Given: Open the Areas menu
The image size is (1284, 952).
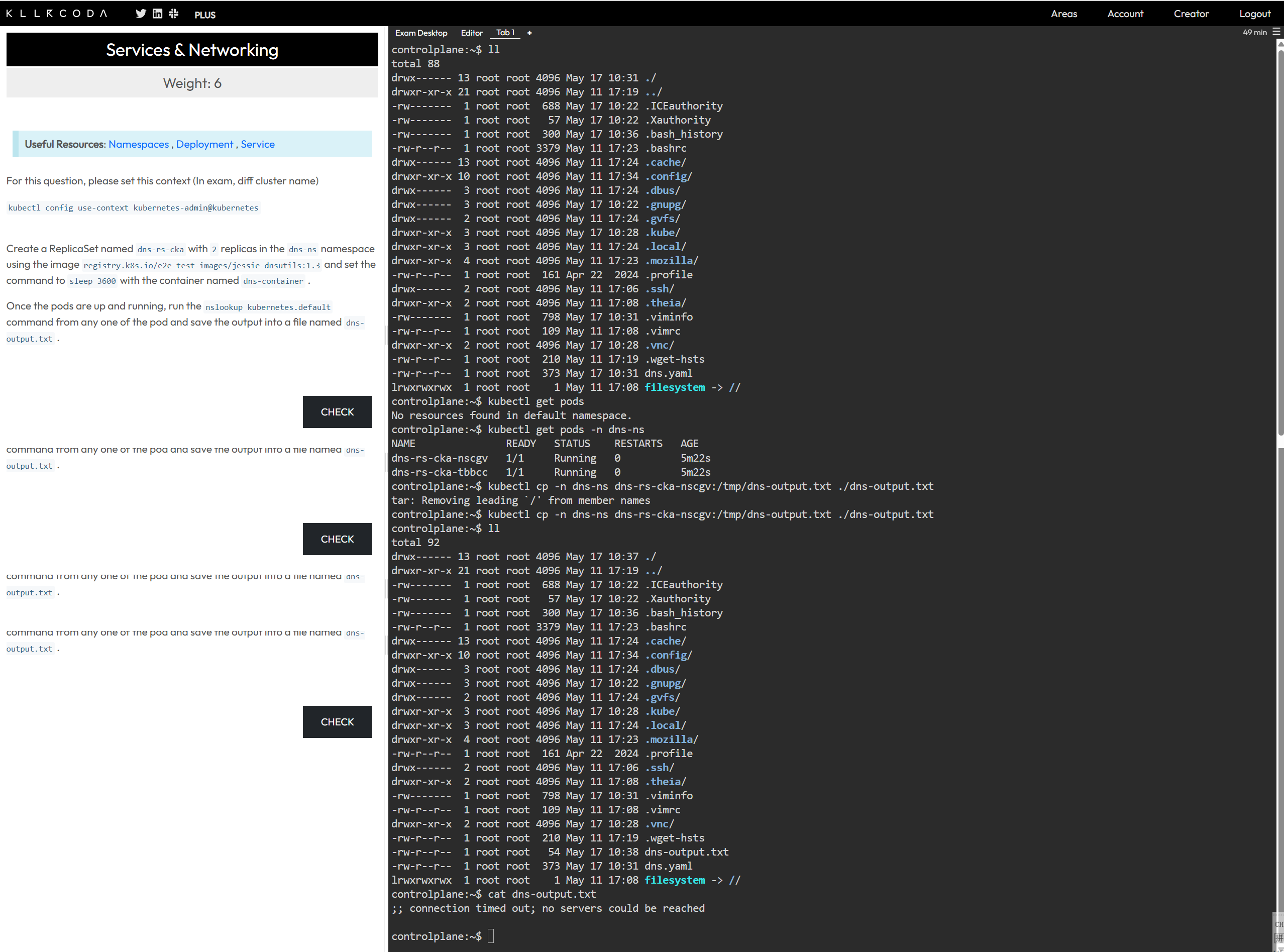Looking at the screenshot, I should pyautogui.click(x=1063, y=14).
